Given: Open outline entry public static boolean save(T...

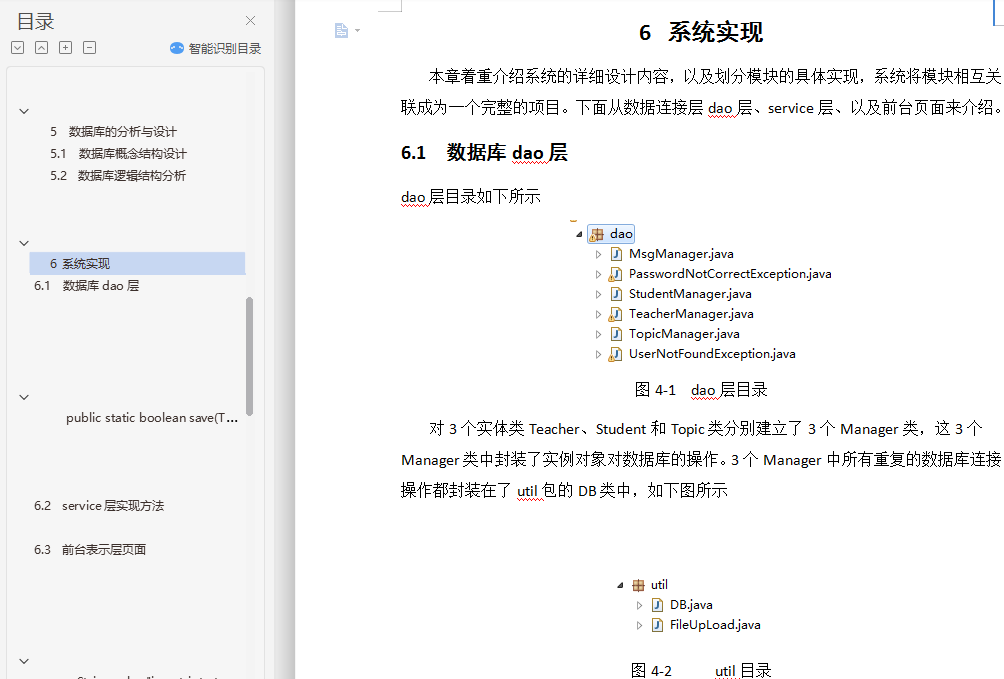Looking at the screenshot, I should tap(152, 418).
